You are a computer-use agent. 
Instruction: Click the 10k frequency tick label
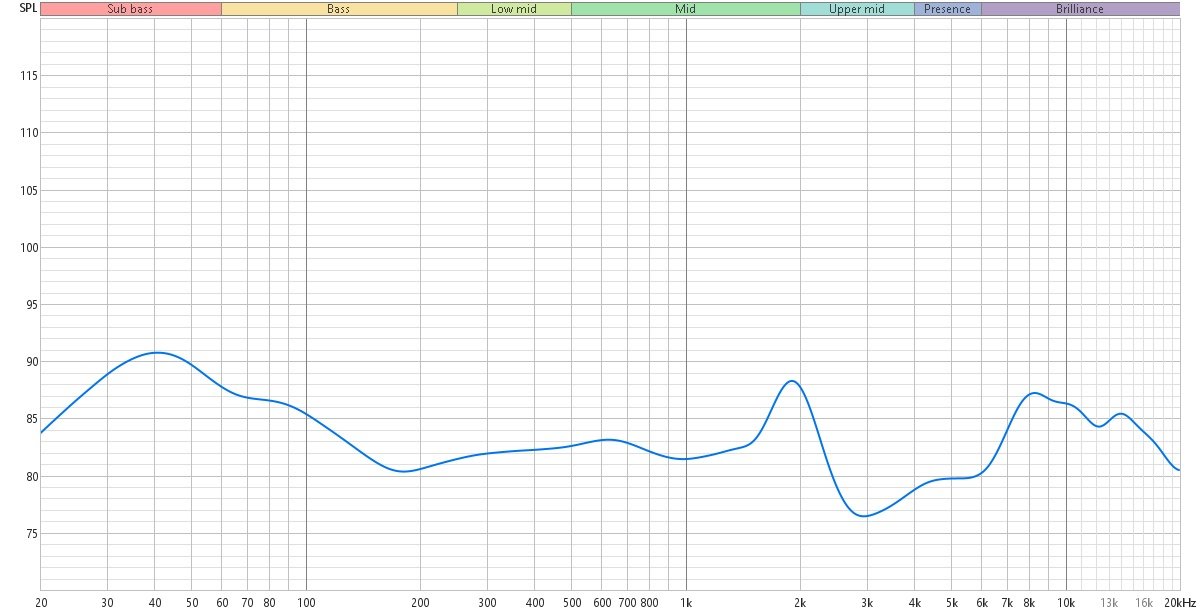point(1066,603)
